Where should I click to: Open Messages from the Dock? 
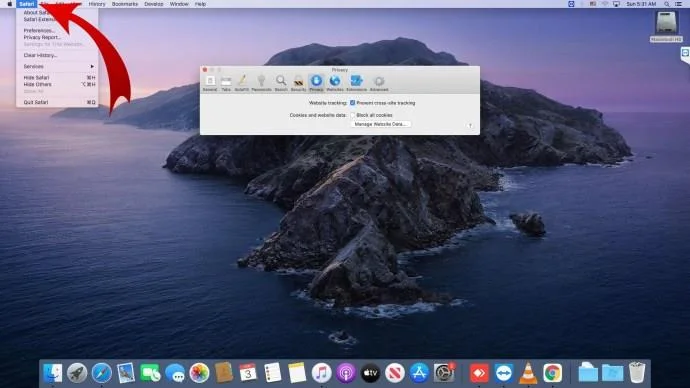(175, 373)
